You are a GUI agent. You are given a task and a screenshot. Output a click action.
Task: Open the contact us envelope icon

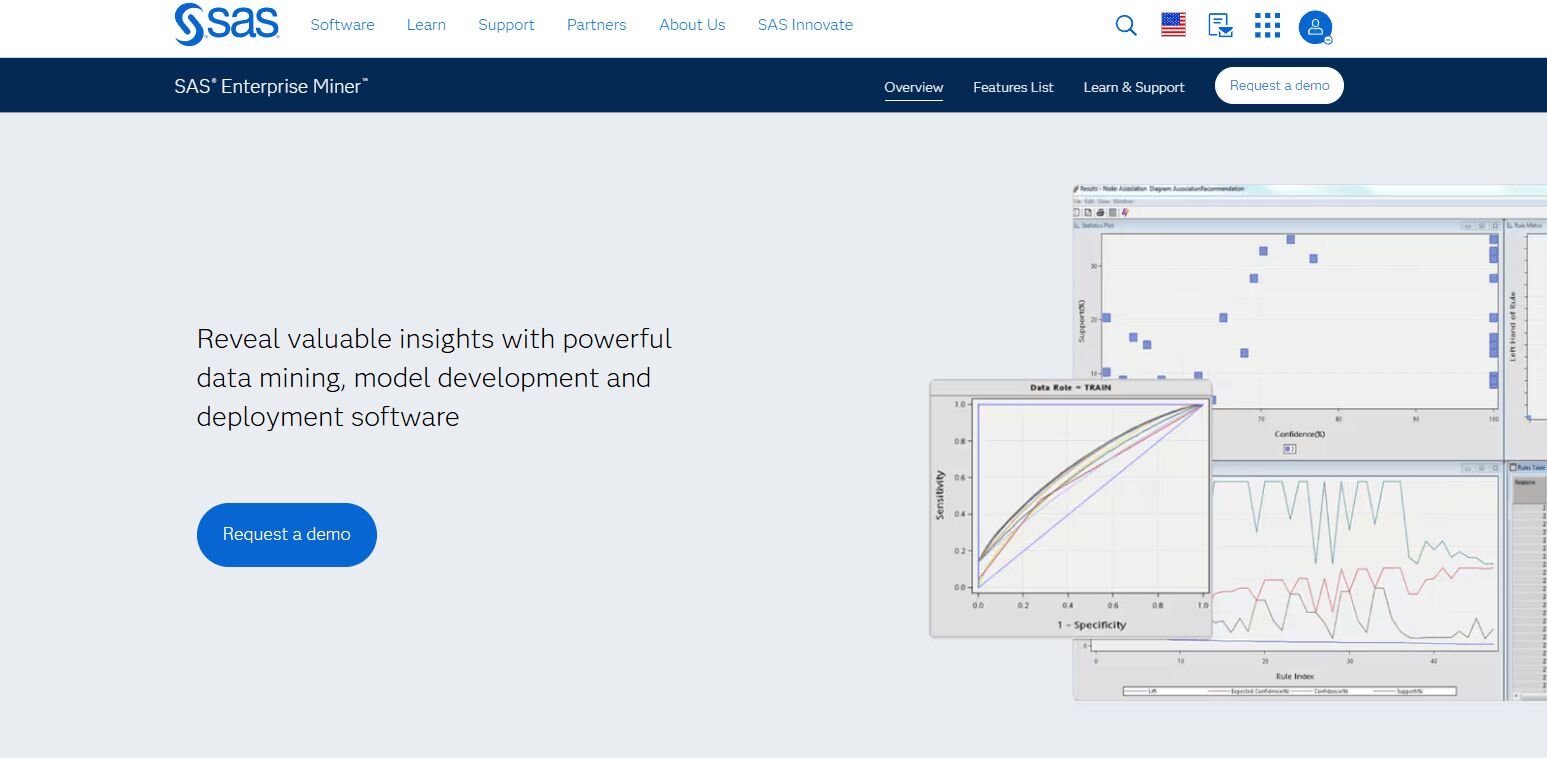pos(1220,26)
